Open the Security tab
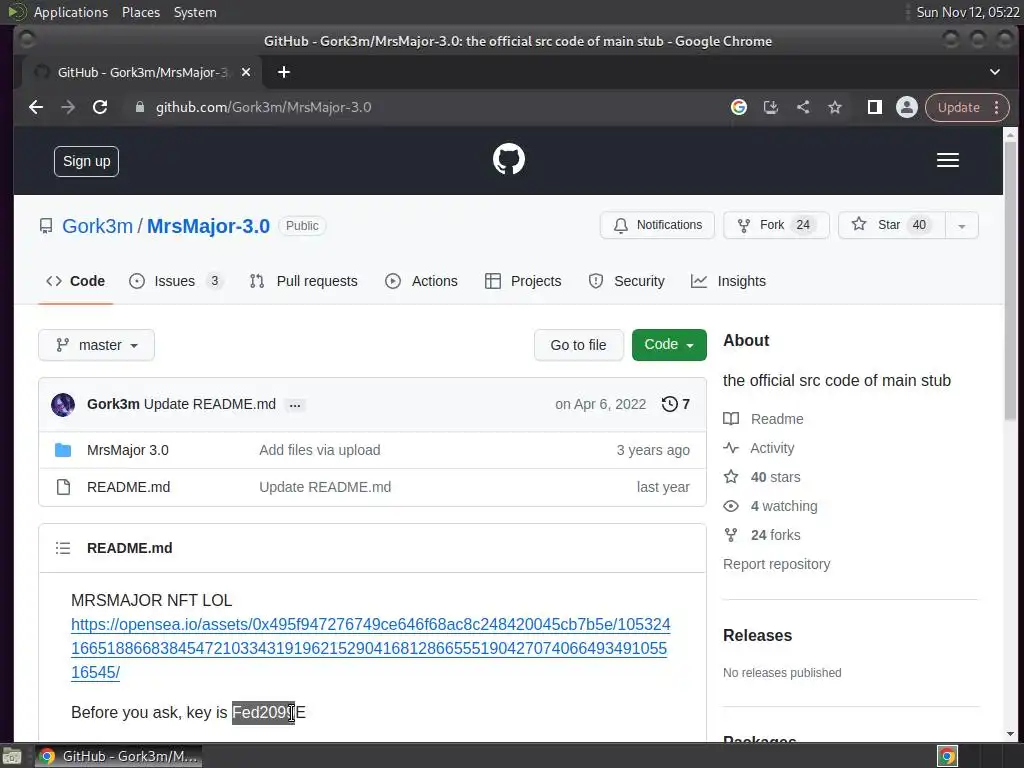Viewport: 1024px width, 768px height. click(626, 281)
